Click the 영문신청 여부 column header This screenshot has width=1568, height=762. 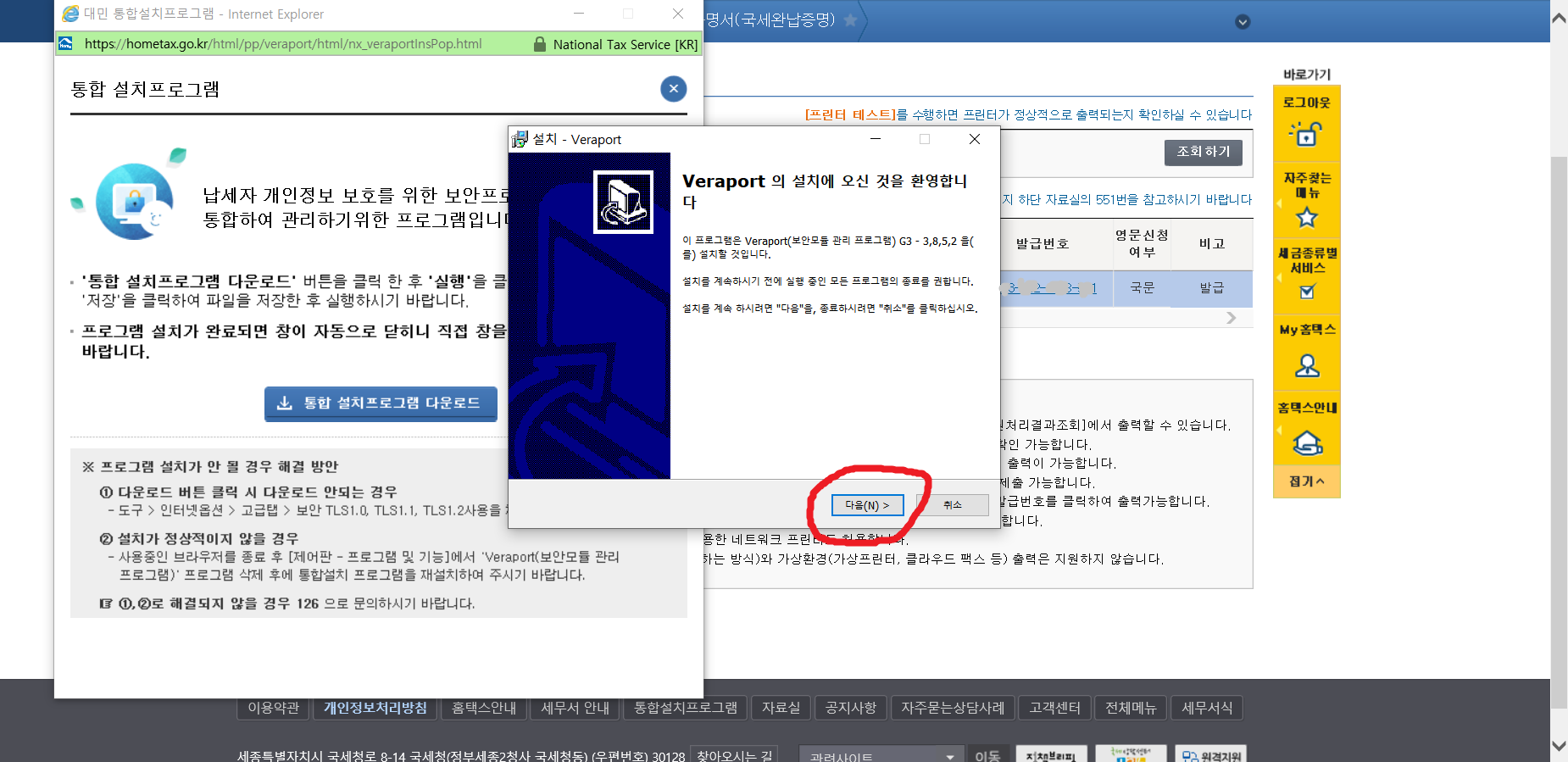[x=1142, y=244]
